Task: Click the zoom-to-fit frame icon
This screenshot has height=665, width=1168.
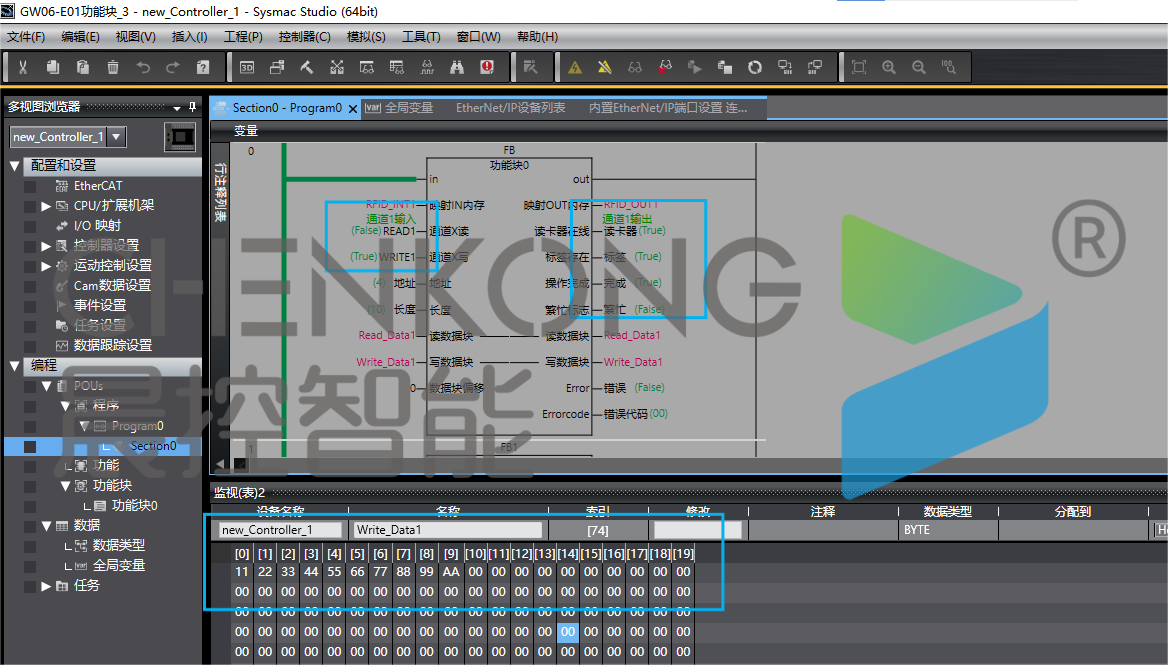Action: click(x=859, y=67)
